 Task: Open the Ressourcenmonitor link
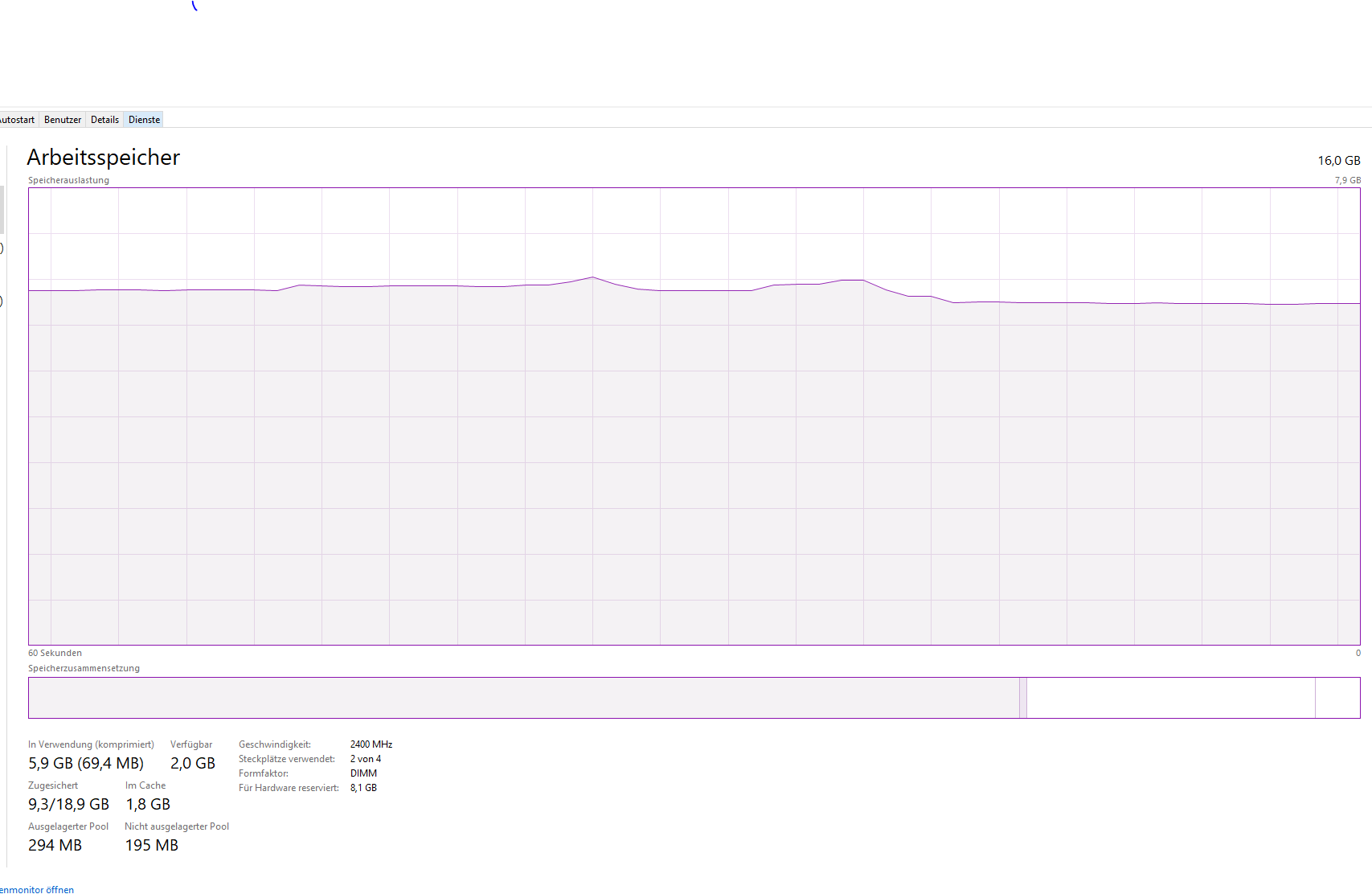click(37, 889)
